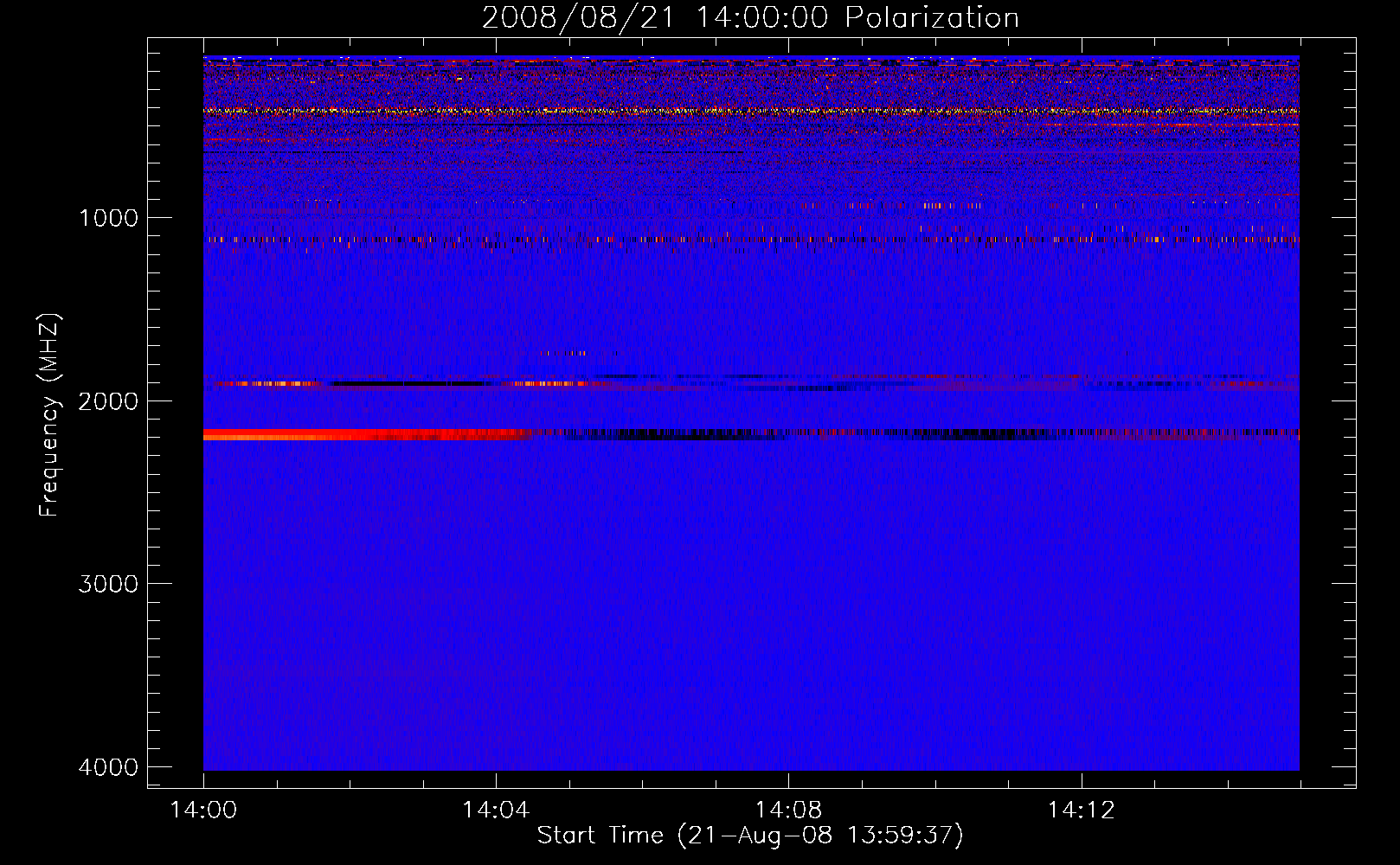Viewport: 1400px width, 865px height.
Task: Click the 4000 frequency tick label
Action: tap(109, 767)
